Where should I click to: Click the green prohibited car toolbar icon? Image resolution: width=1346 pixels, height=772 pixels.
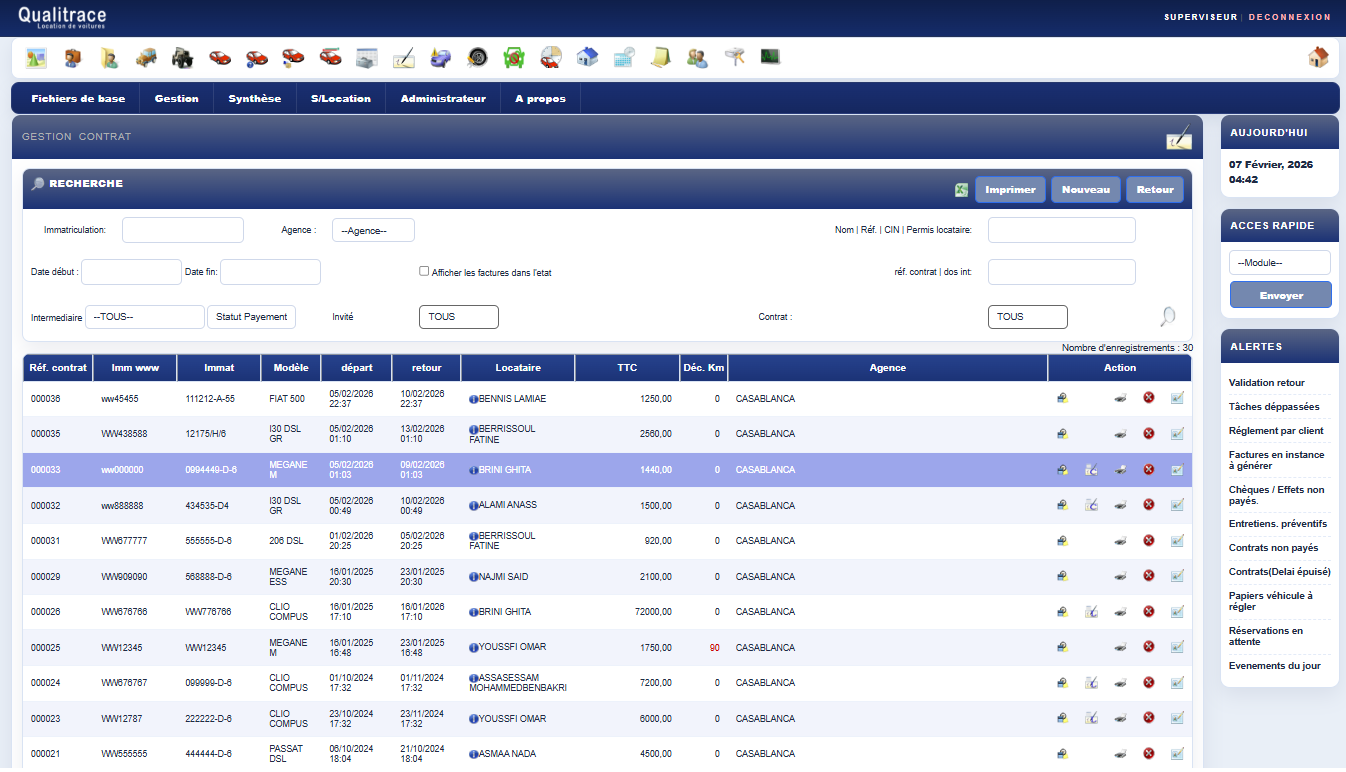(514, 58)
